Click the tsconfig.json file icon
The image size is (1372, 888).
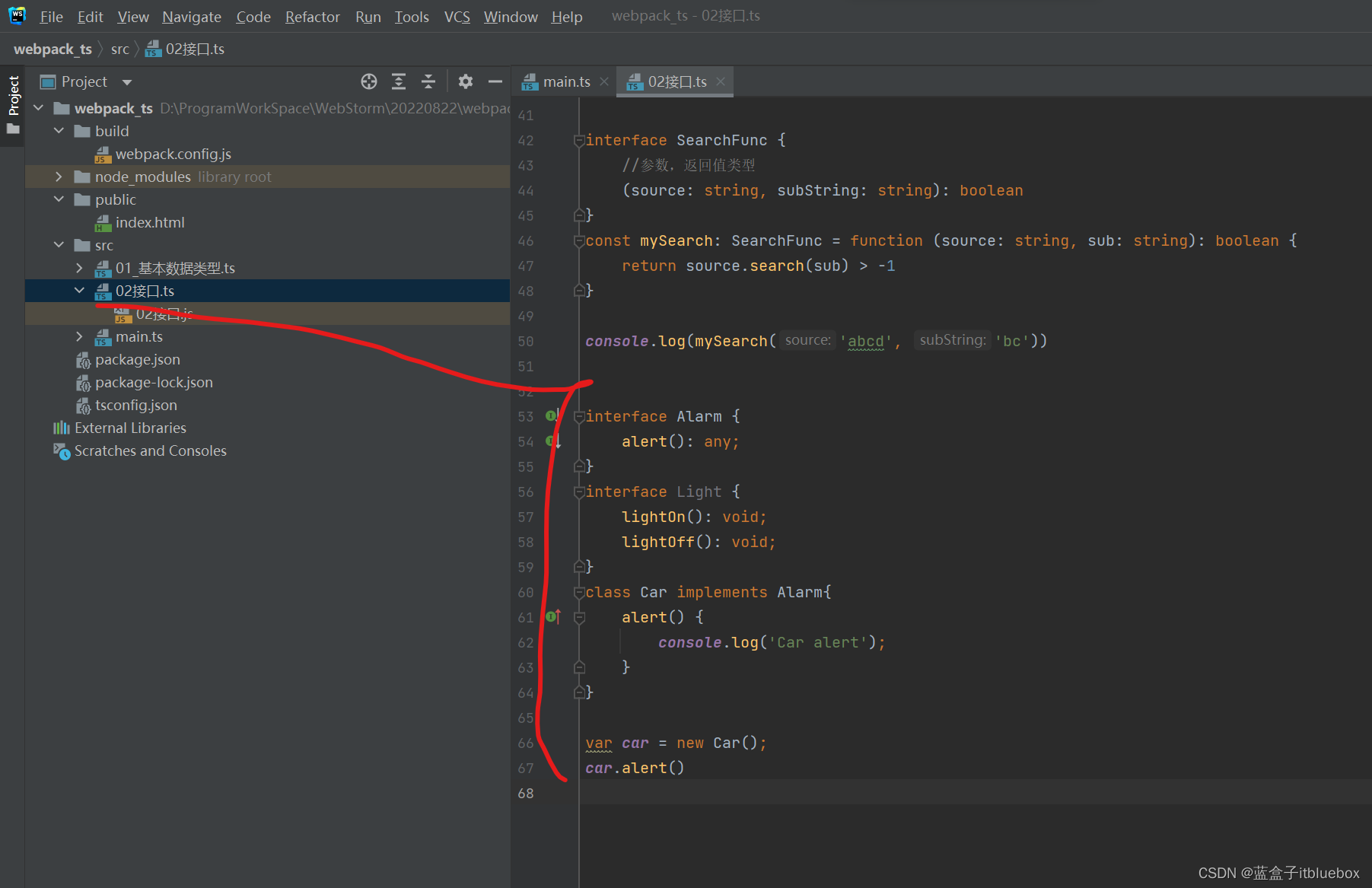tap(83, 406)
